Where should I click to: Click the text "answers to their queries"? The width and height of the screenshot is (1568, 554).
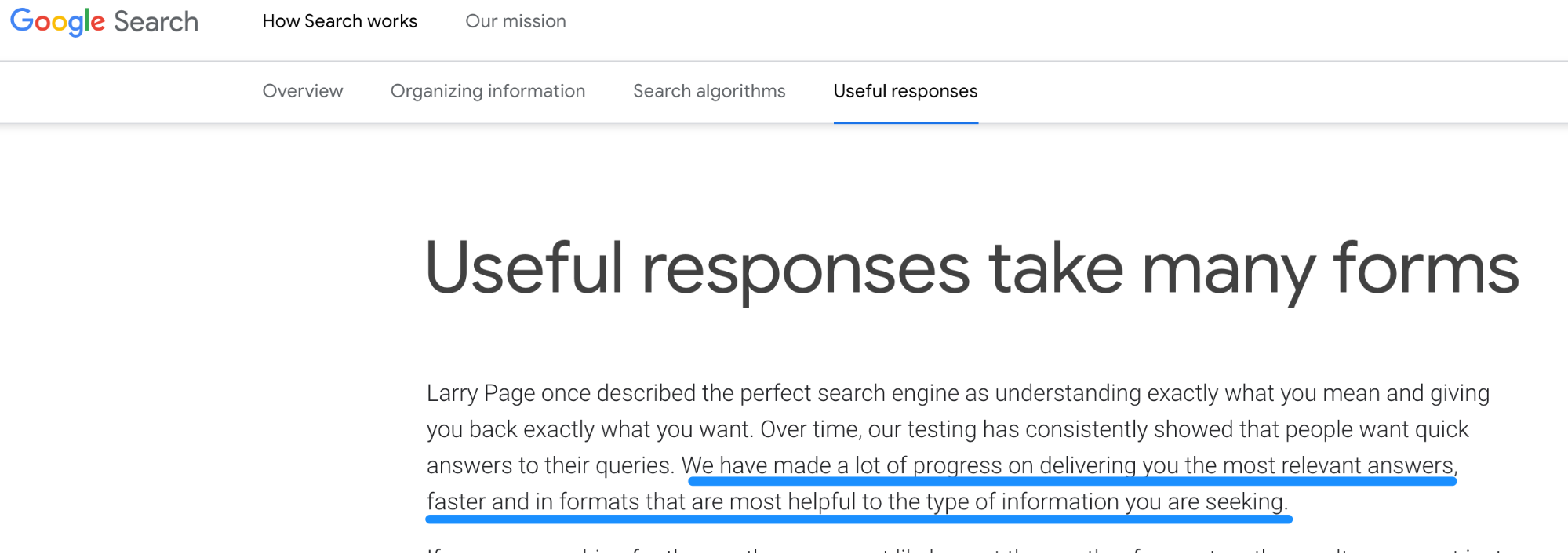(549, 465)
